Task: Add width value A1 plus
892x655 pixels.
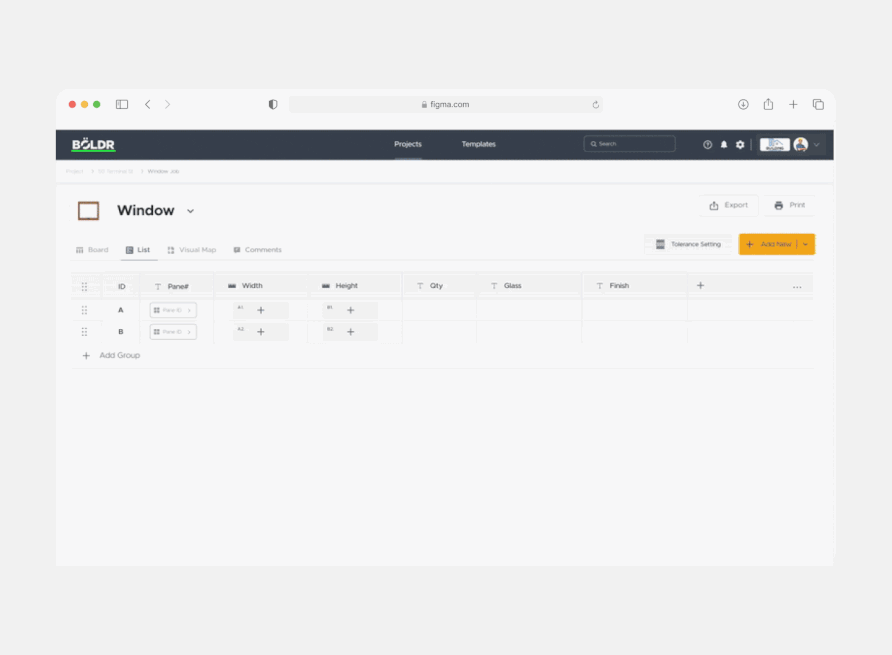Action: 261,310
